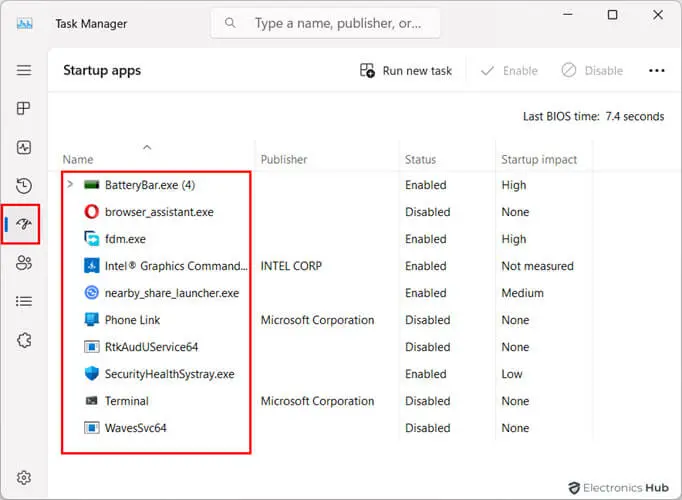Select the browser_assistant.exe row

pyautogui.click(x=159, y=212)
